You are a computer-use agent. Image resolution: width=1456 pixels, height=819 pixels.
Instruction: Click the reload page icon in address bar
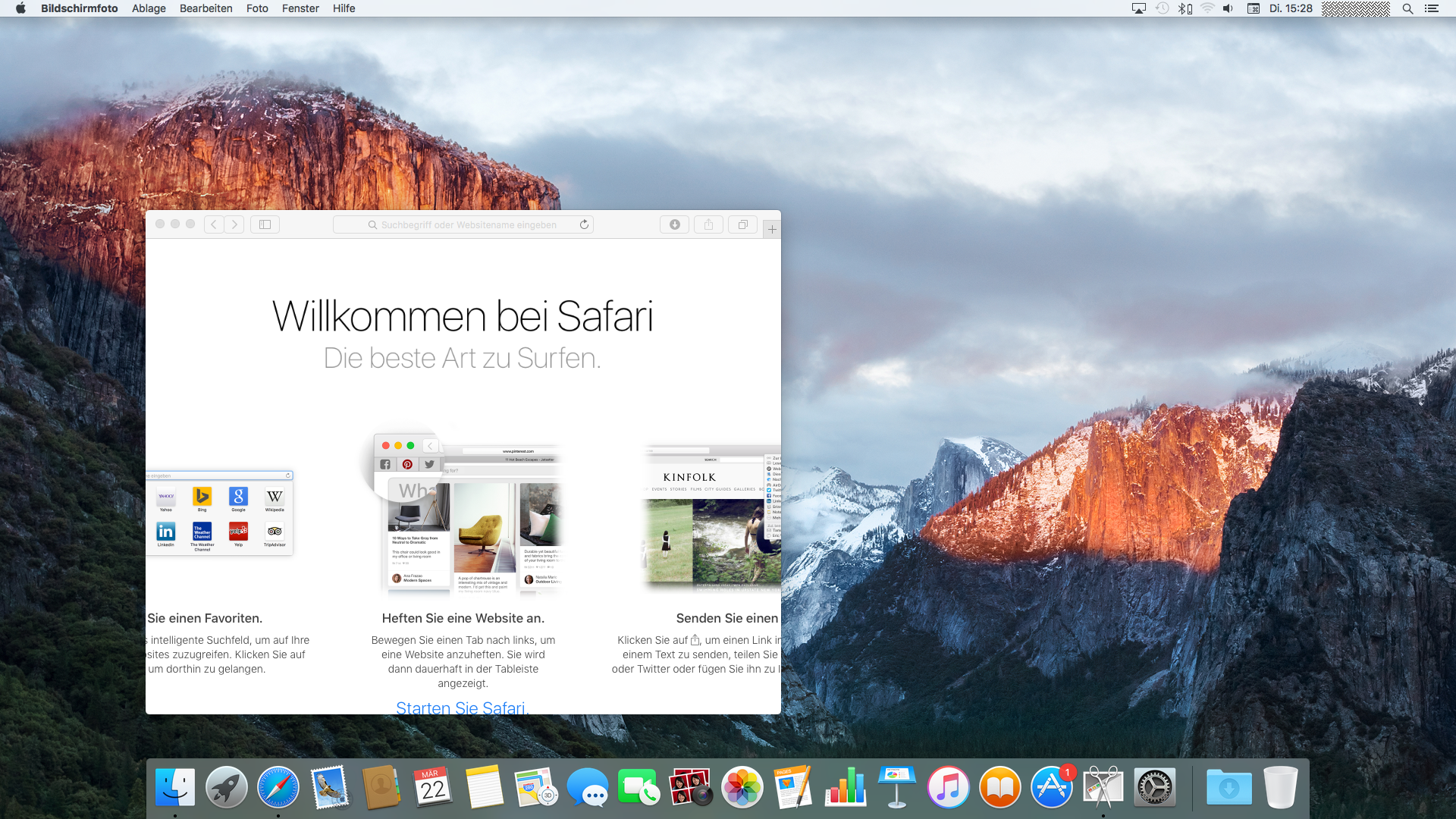click(584, 224)
